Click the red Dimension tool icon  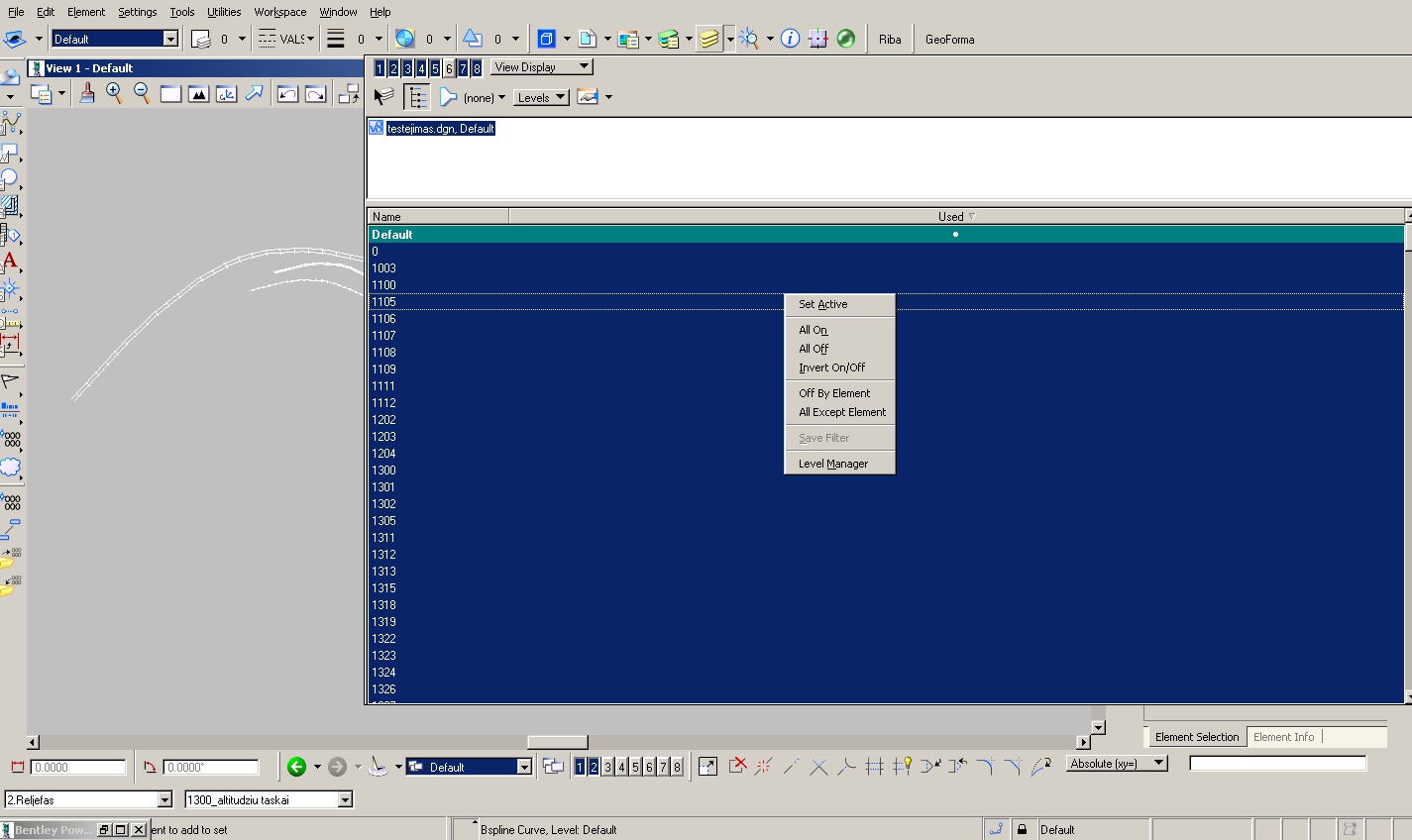(x=10, y=344)
